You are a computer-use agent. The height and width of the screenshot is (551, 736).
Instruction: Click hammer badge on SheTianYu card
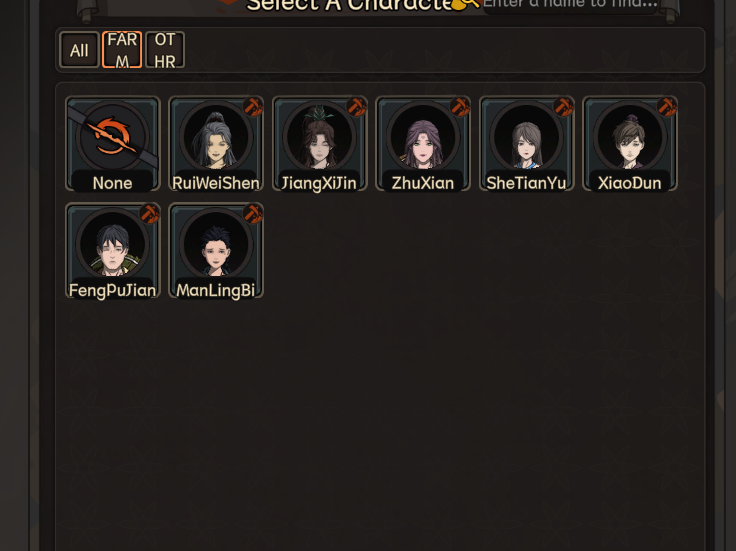tap(564, 107)
